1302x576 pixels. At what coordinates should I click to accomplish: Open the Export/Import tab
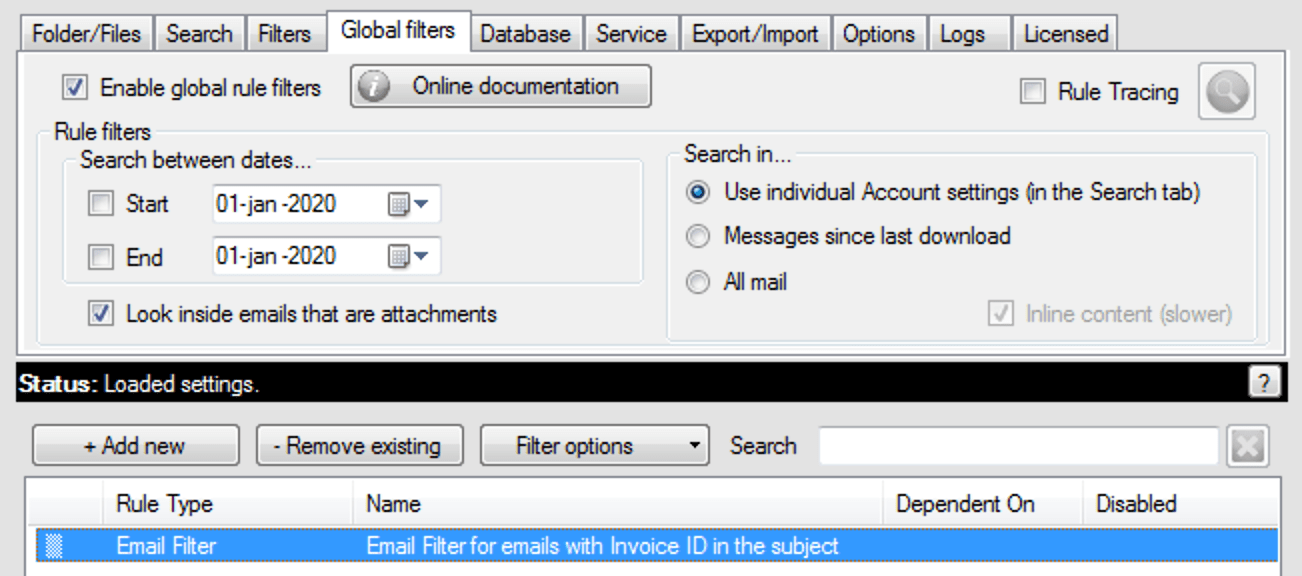755,34
